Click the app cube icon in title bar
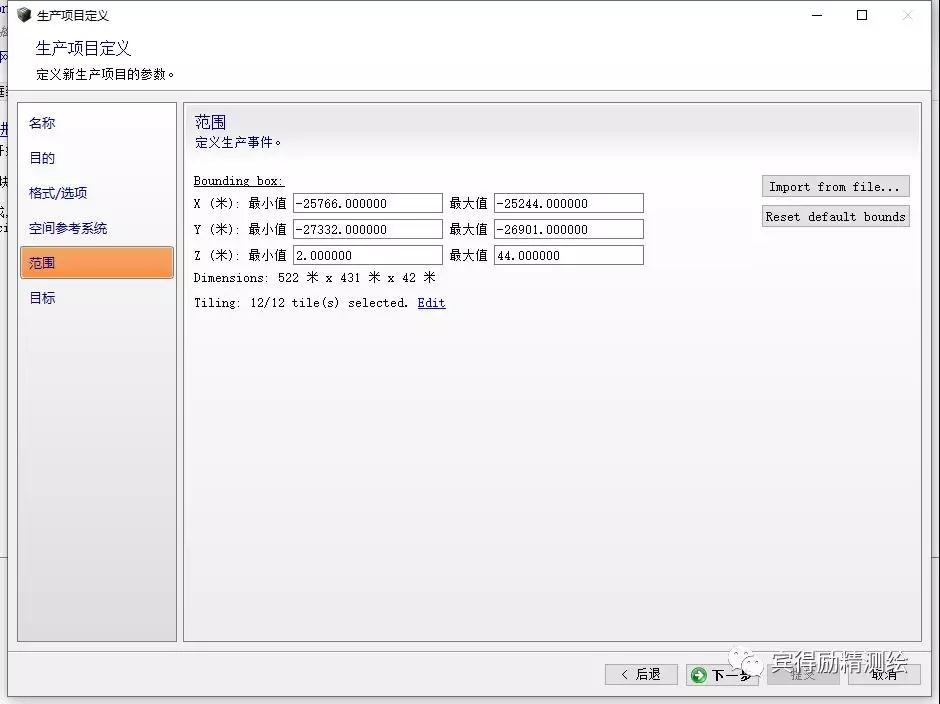 pos(24,15)
